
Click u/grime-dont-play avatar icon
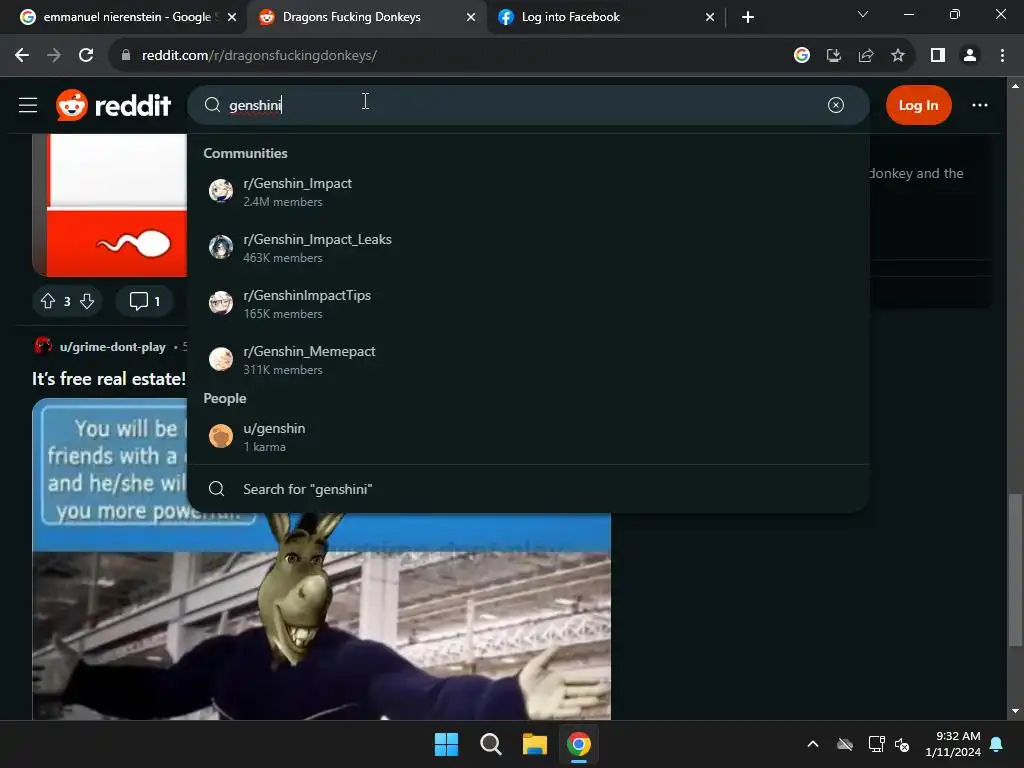(43, 345)
